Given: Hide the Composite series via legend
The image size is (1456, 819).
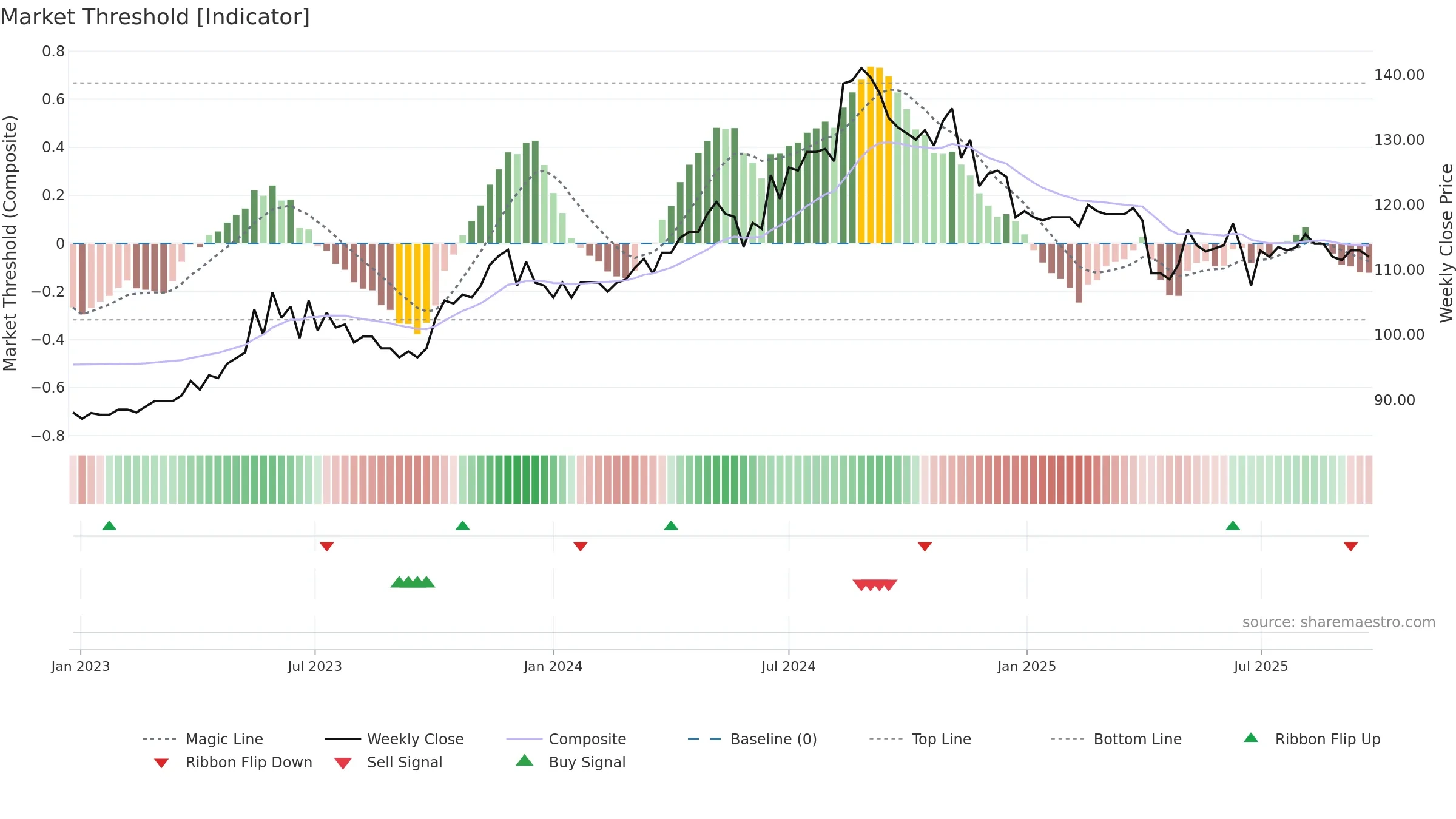Looking at the screenshot, I should pyautogui.click(x=567, y=739).
